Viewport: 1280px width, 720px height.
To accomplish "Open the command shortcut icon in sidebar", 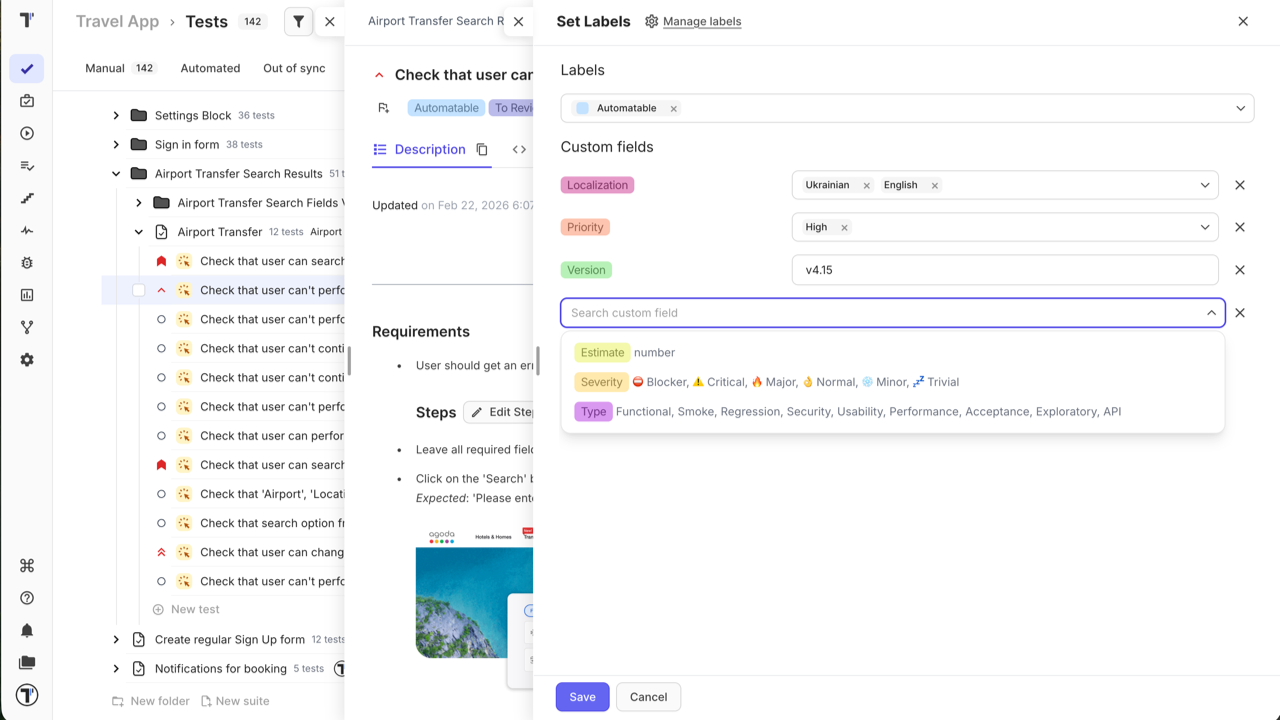I will point(27,565).
